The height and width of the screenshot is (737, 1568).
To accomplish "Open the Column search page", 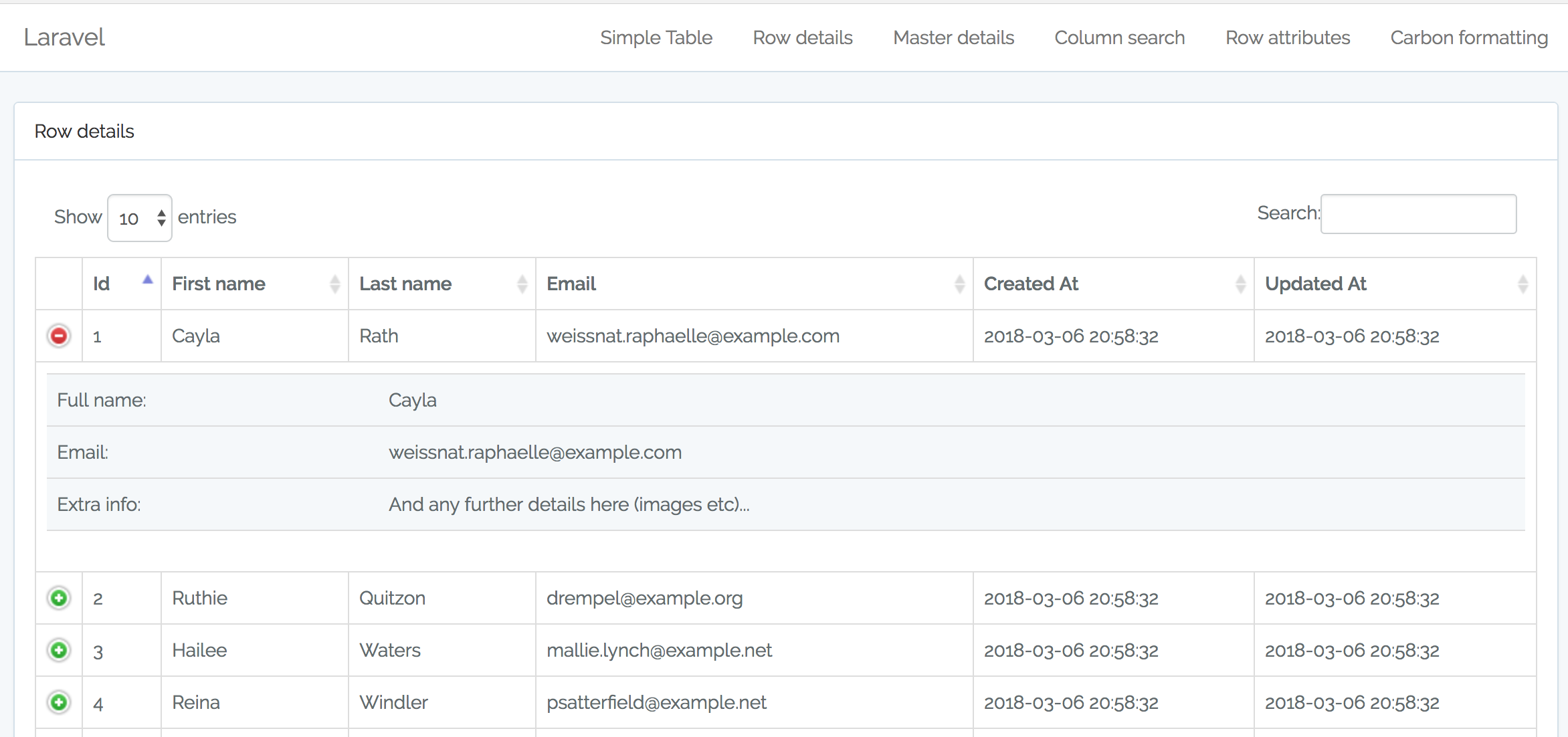I will pos(1119,37).
